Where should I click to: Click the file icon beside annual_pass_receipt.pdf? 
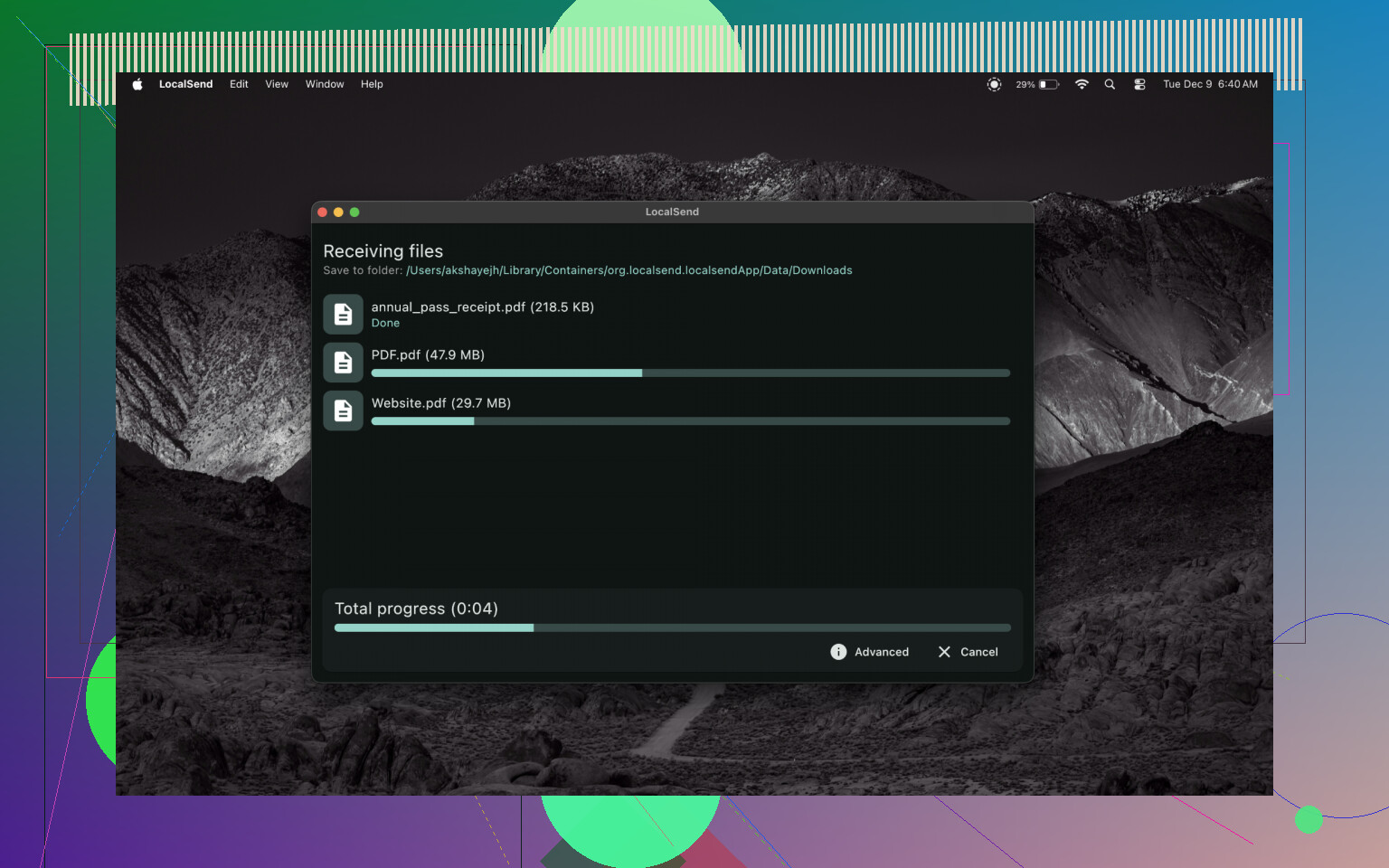pyautogui.click(x=344, y=315)
